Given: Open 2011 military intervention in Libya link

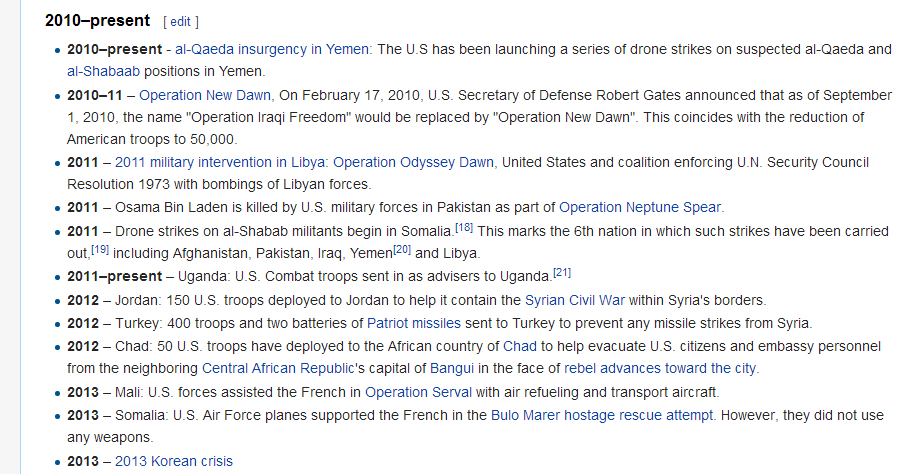Looking at the screenshot, I should click(x=222, y=162).
